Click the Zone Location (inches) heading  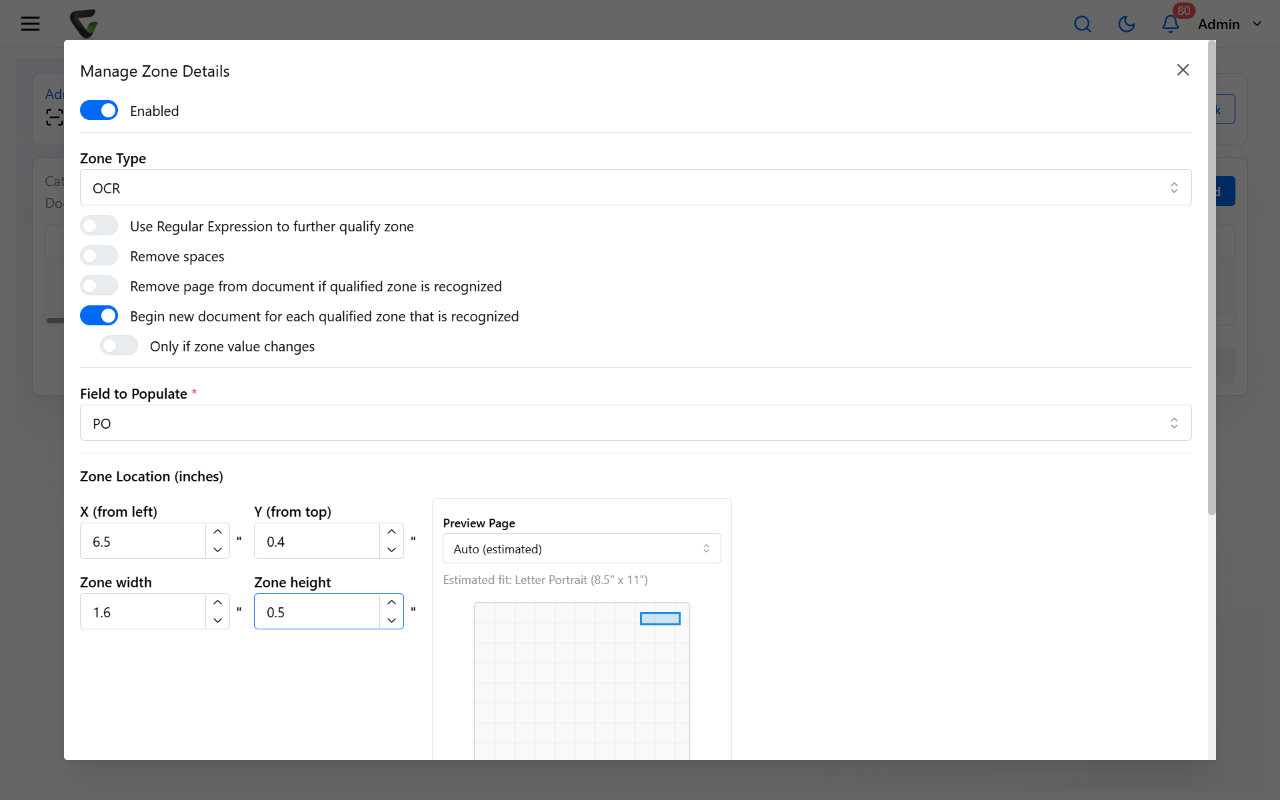point(151,476)
